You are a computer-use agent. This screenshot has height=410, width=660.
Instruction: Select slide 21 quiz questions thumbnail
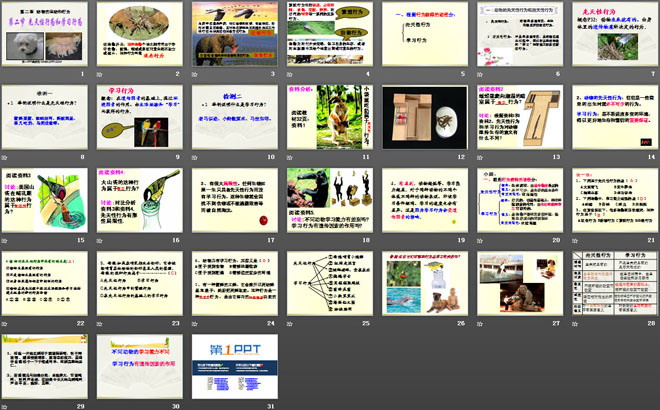click(615, 200)
